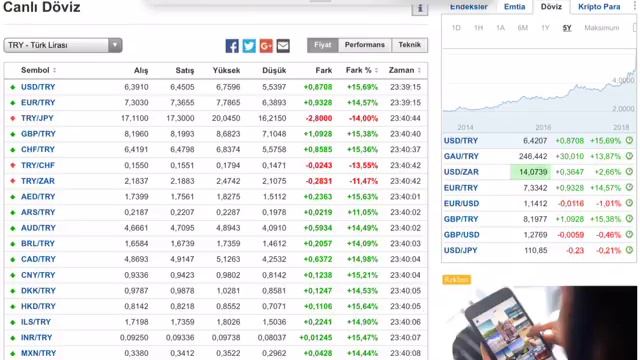Screen dimensions: 640x360
Task: Click the clock icon in USD/JPY sidebar row
Action: [629, 250]
